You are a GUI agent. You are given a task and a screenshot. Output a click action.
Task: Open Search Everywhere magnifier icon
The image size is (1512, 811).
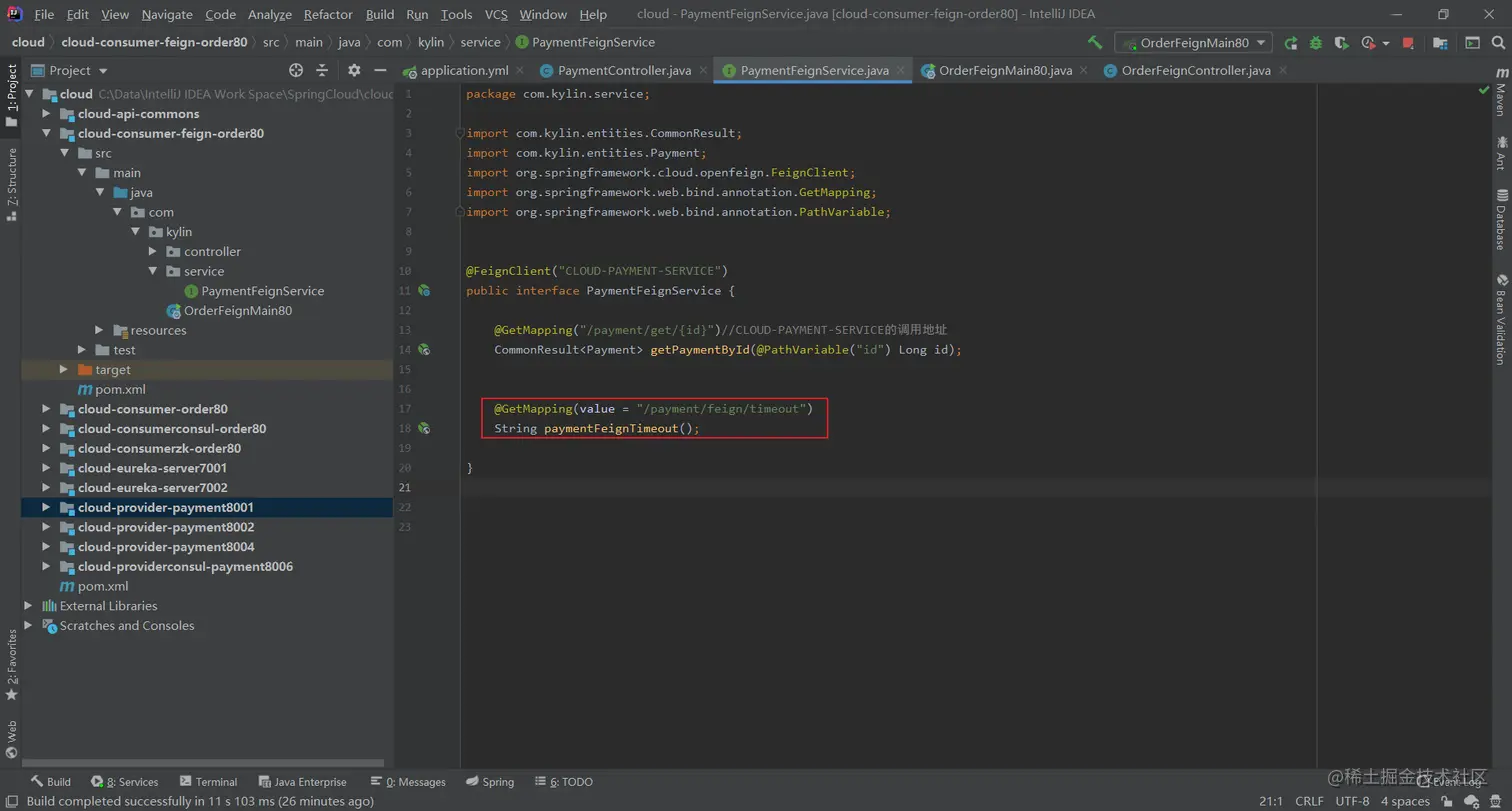coord(1497,43)
